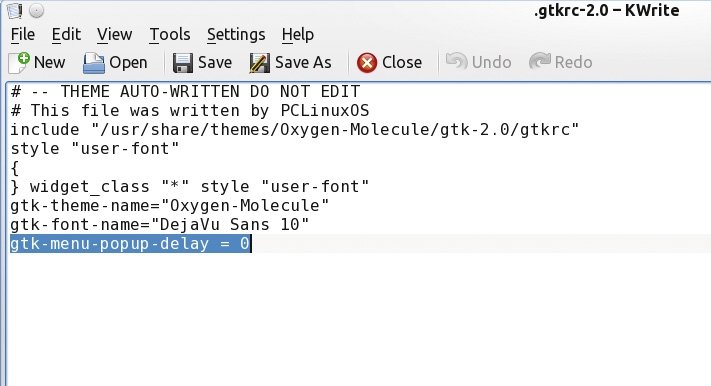Click the opening brace '{' line
Image resolution: width=711 pixels, height=386 pixels.
(15, 168)
